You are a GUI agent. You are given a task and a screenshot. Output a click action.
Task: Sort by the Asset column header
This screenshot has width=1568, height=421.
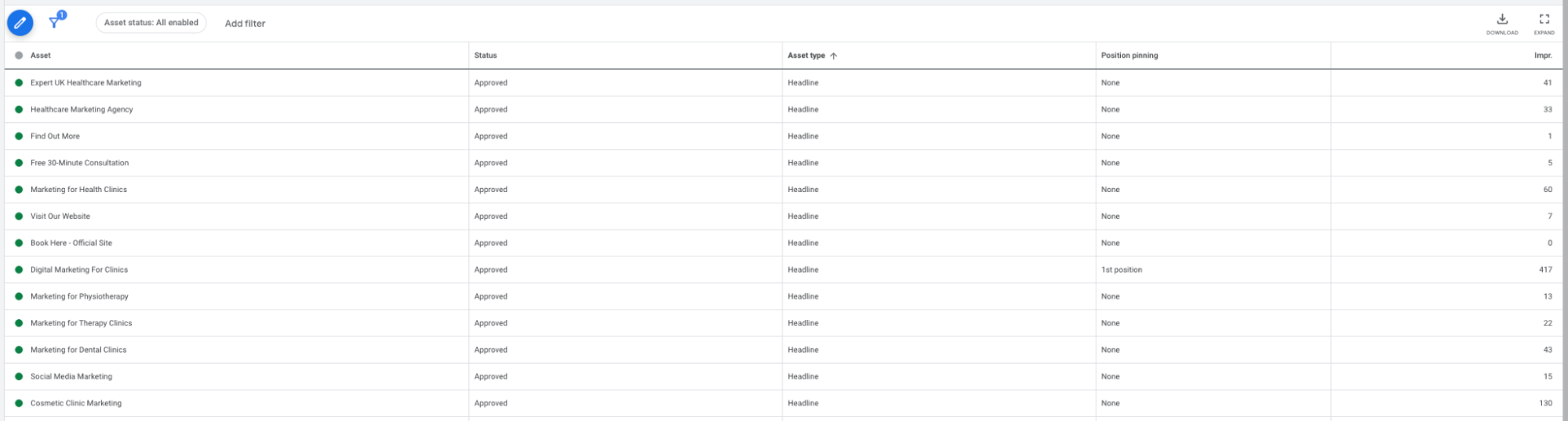click(41, 56)
